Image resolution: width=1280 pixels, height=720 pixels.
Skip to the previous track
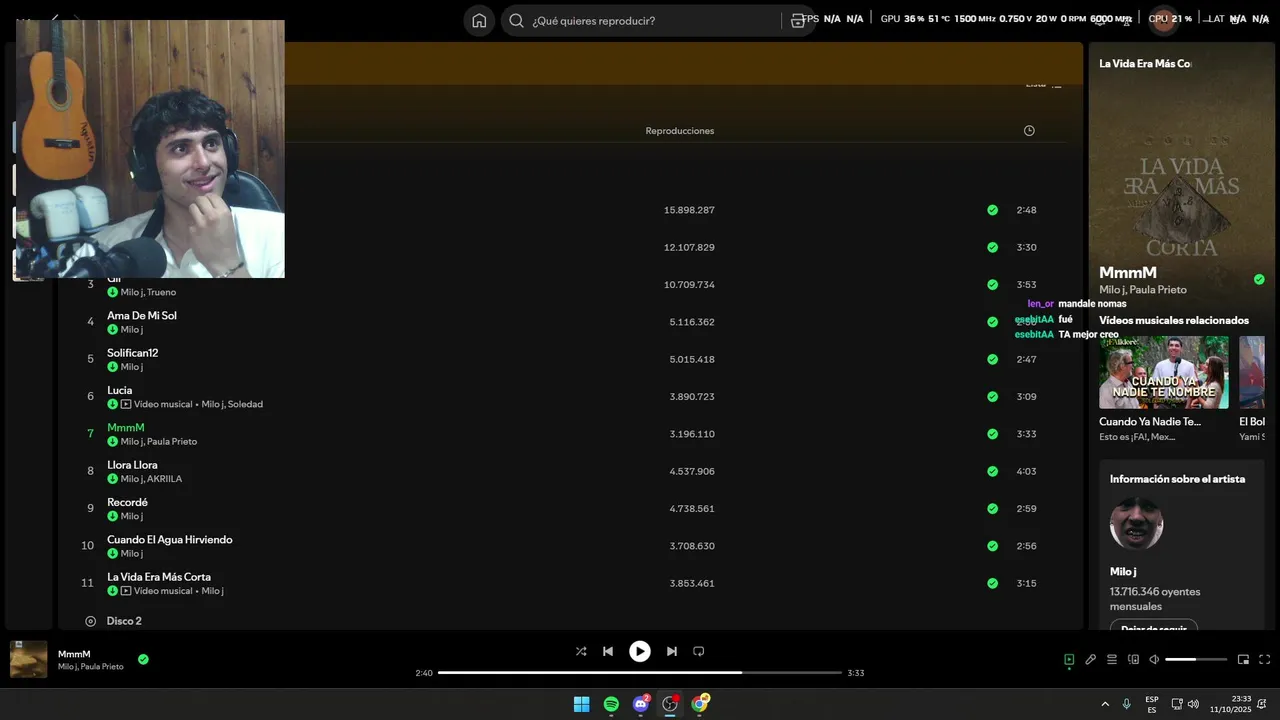tap(608, 651)
